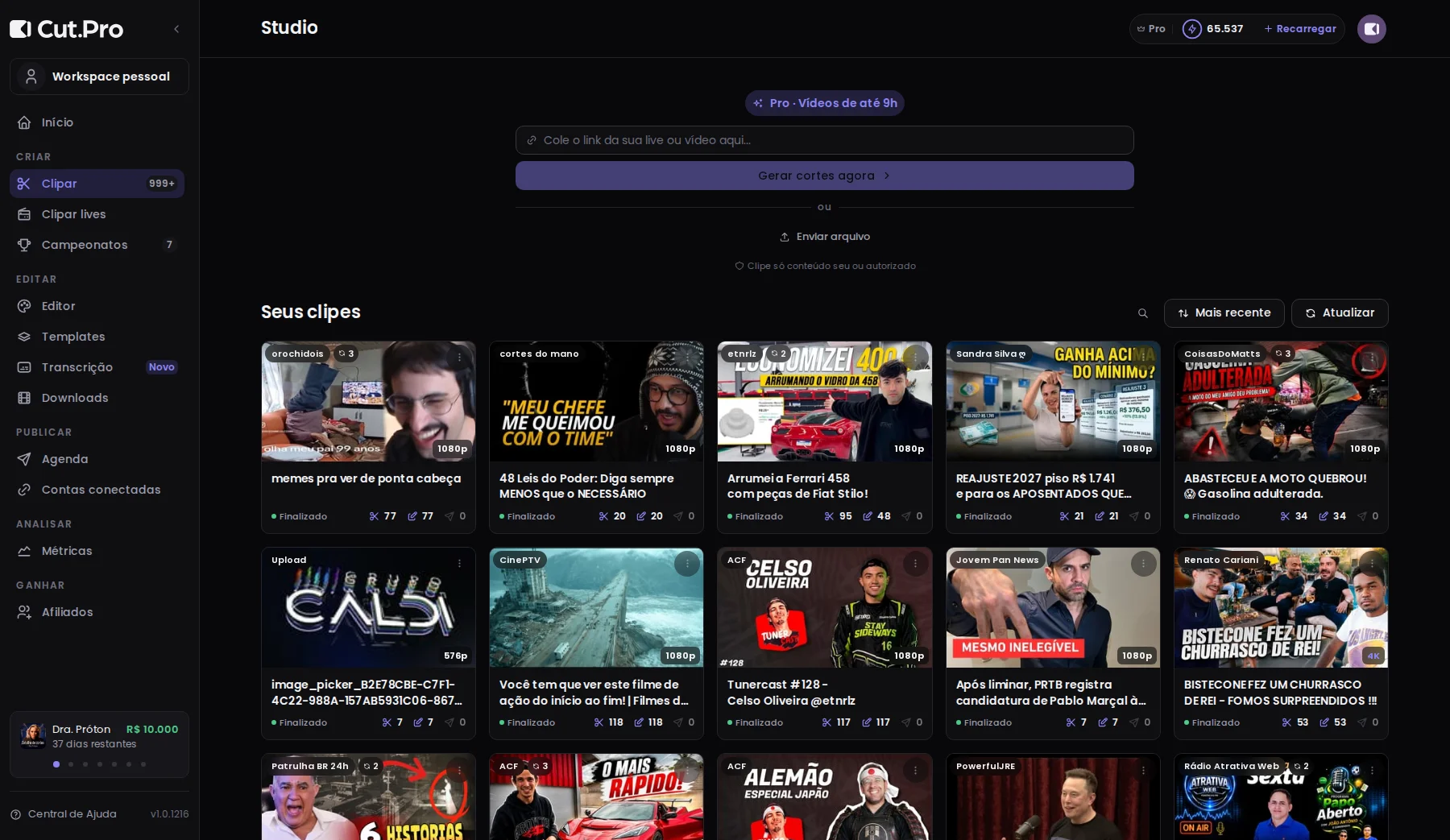Select the second carousel dot under Dra. Próton
The image size is (1450, 840).
(71, 764)
